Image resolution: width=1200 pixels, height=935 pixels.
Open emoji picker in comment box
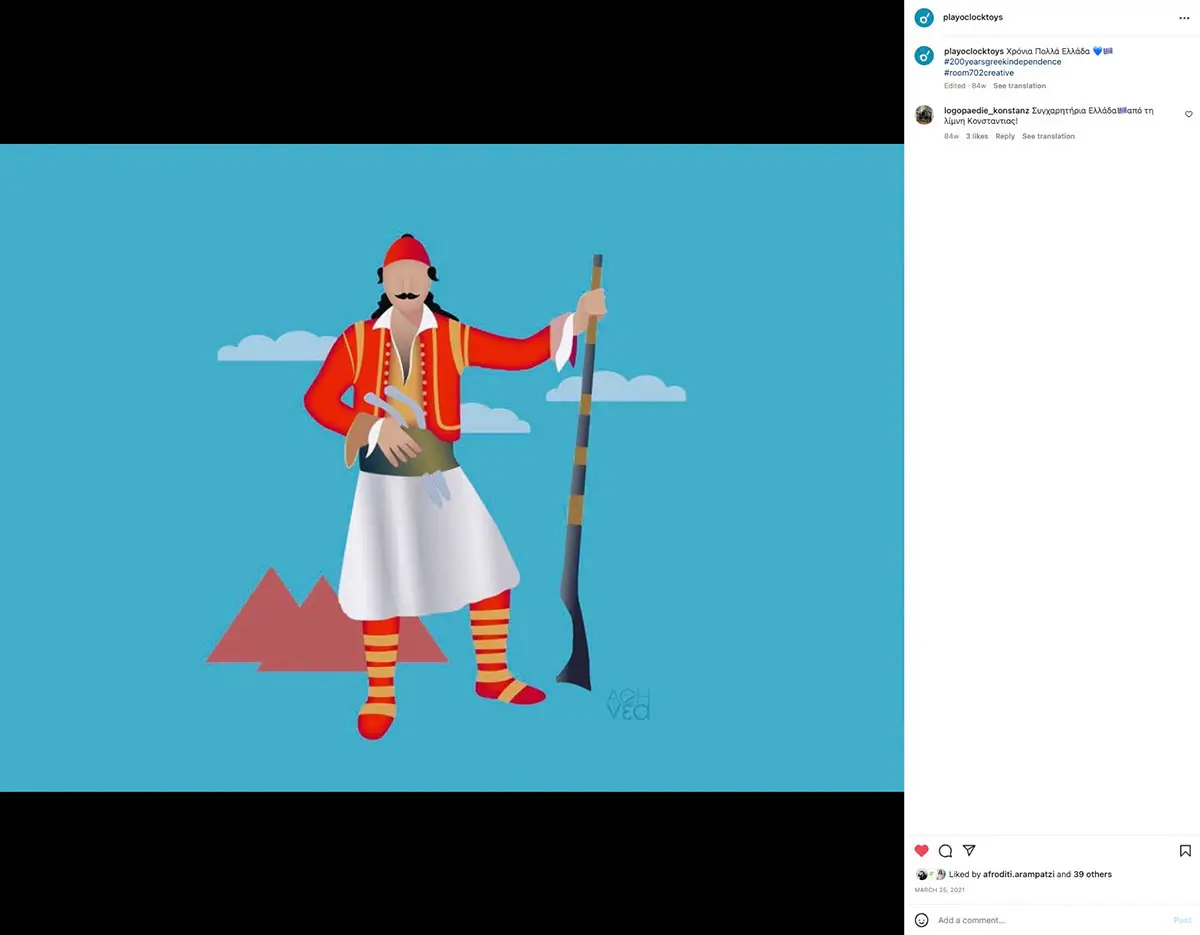[x=921, y=920]
